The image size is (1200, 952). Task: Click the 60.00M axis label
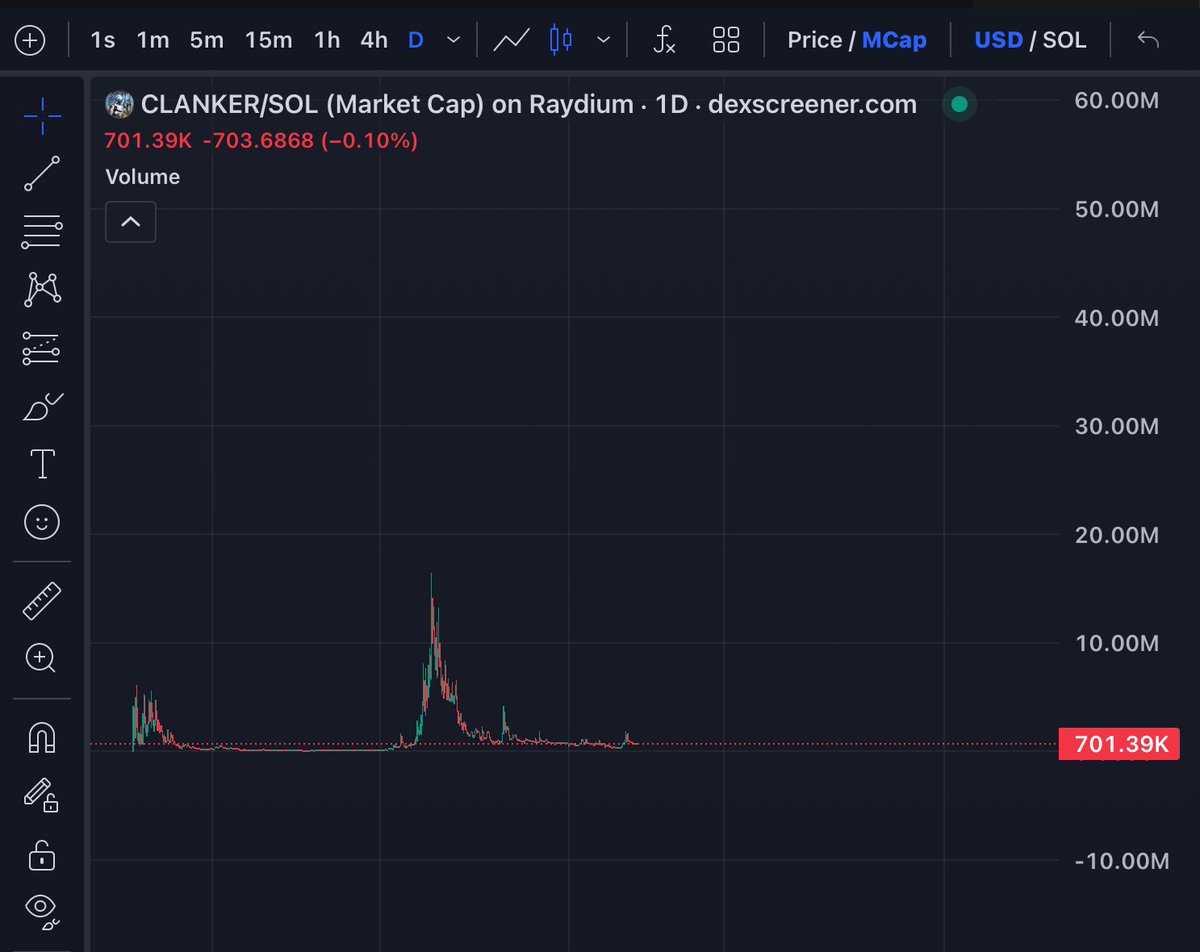(1116, 101)
